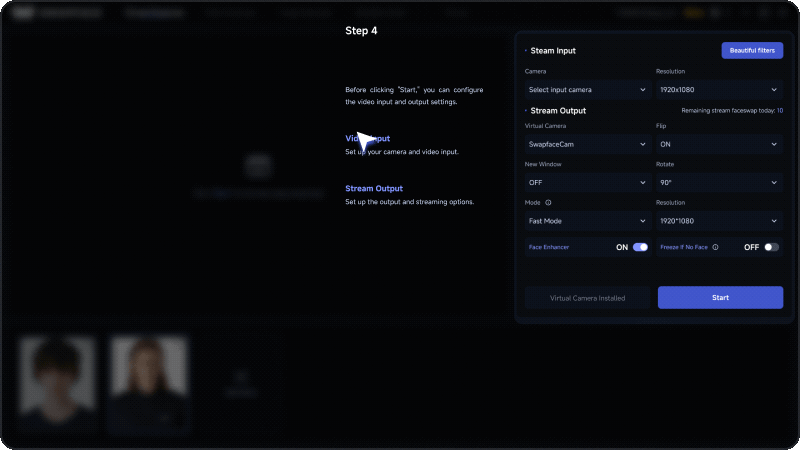The height and width of the screenshot is (450, 800).
Task: Enable the Freeze If No Face switch
Action: click(x=771, y=247)
